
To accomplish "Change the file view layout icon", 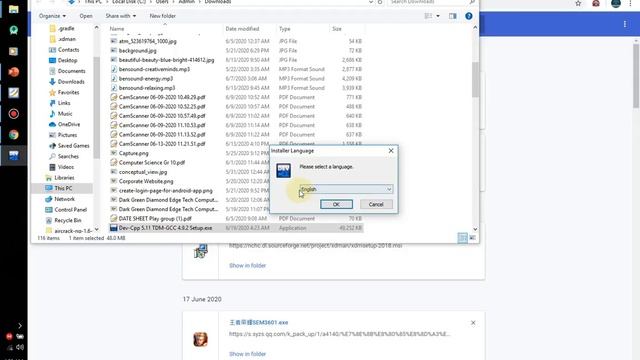I will (428, 16).
